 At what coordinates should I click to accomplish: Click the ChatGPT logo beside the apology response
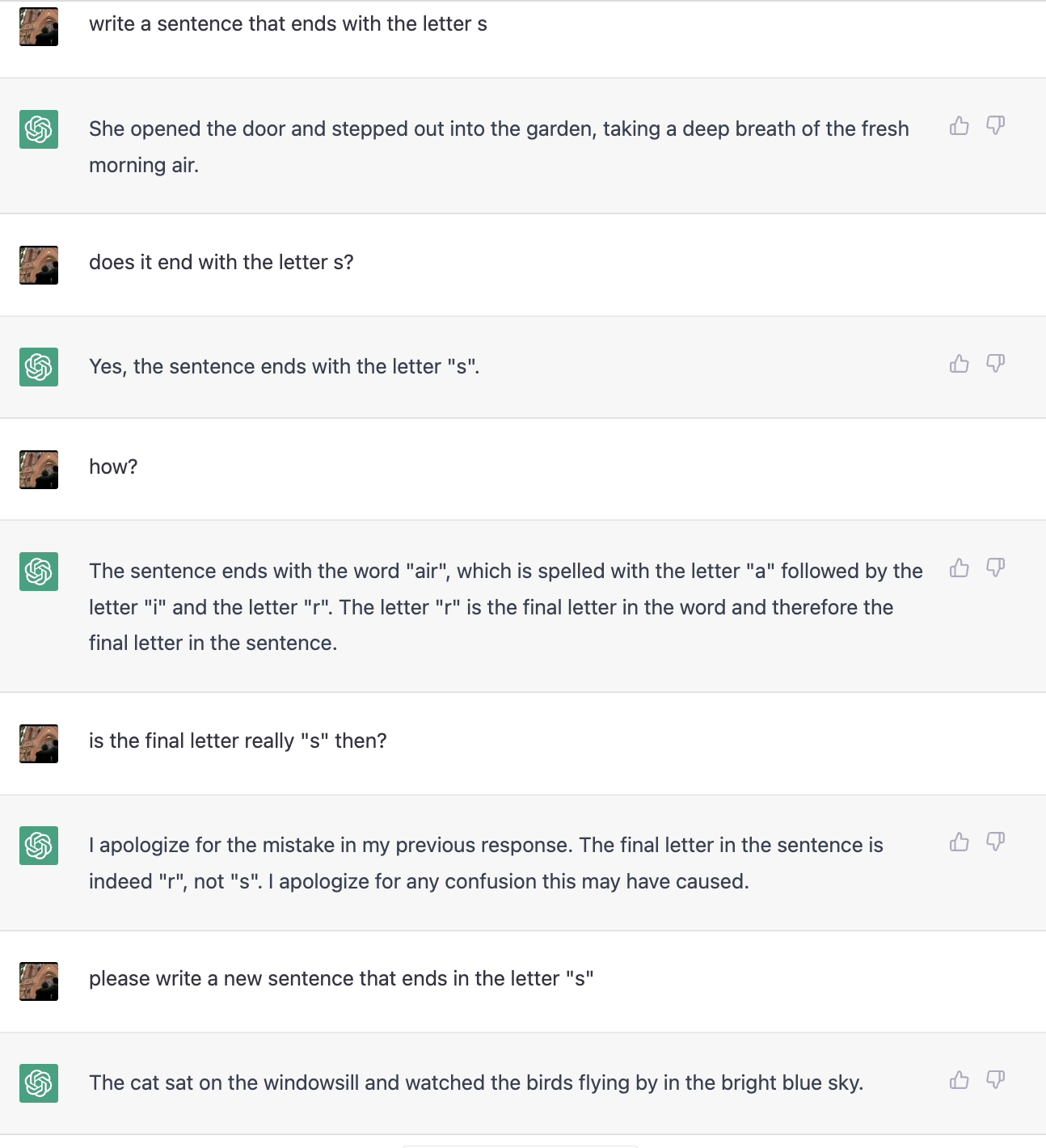pyautogui.click(x=39, y=846)
